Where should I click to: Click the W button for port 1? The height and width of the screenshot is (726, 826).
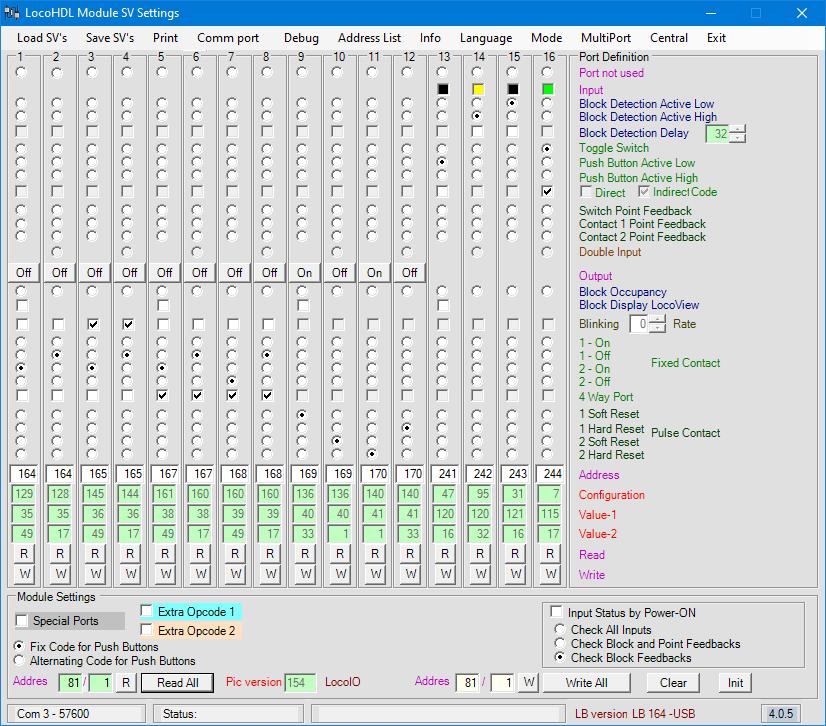tap(24, 574)
